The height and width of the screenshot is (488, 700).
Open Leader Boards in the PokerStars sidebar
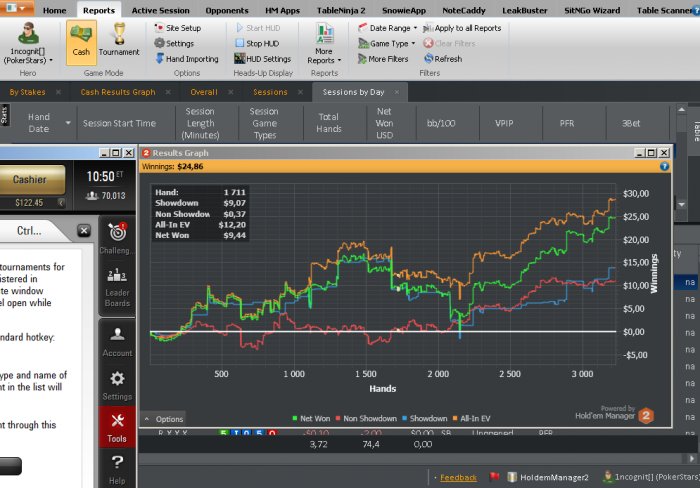117,287
